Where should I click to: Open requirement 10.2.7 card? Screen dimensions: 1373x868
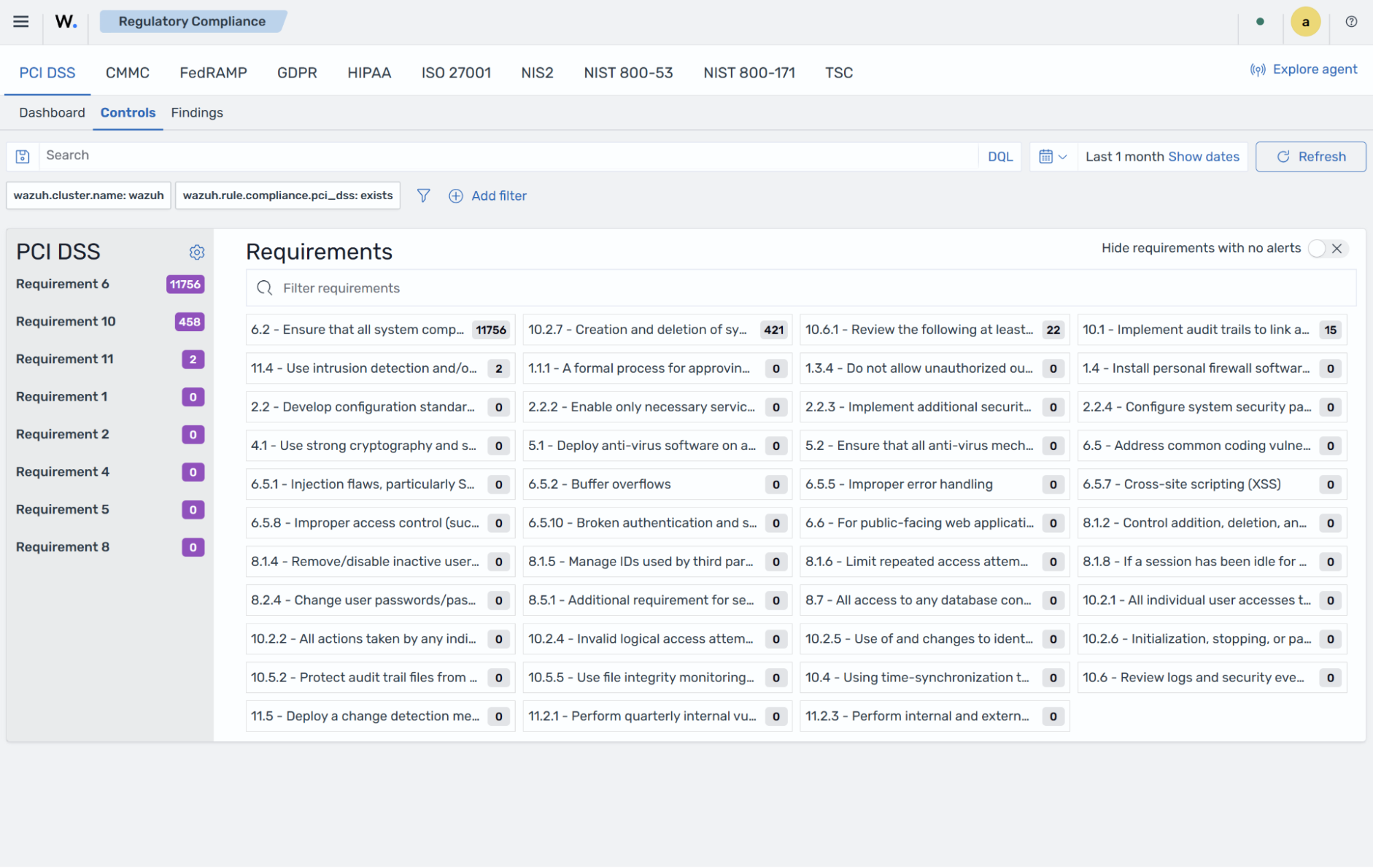coord(657,330)
